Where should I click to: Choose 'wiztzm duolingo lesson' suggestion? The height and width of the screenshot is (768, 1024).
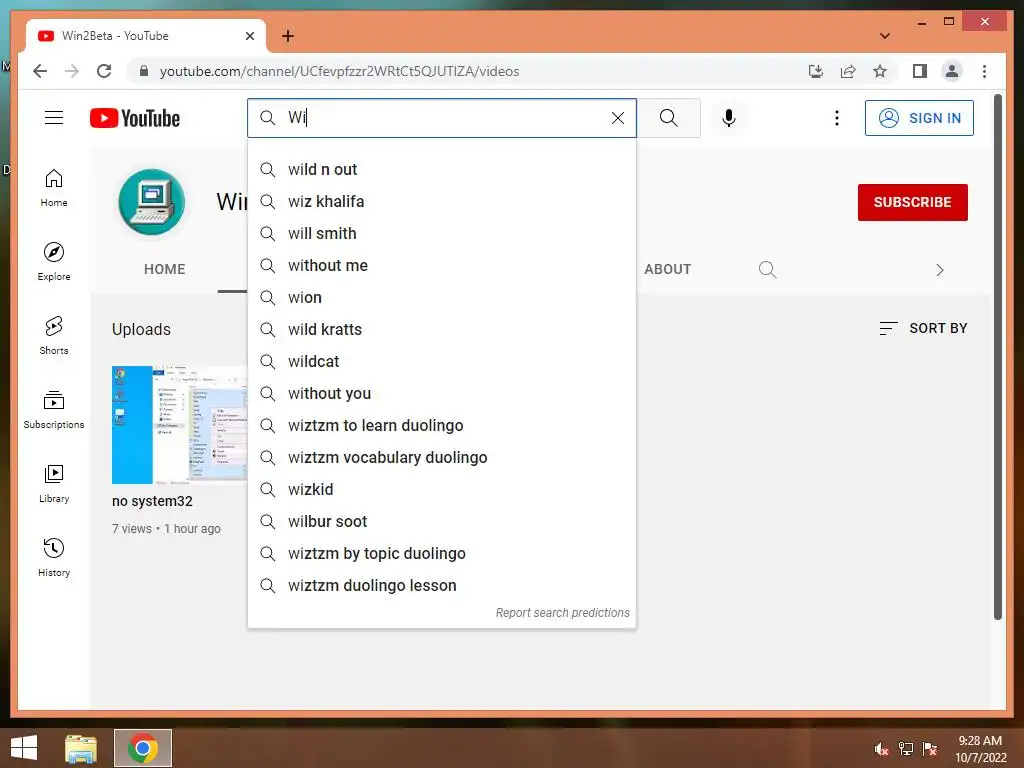pyautogui.click(x=442, y=586)
